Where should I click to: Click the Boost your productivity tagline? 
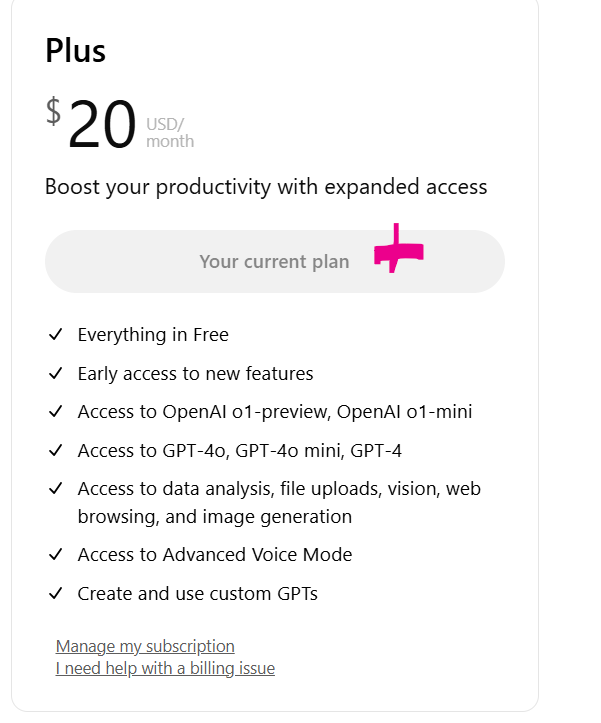[x=266, y=187]
